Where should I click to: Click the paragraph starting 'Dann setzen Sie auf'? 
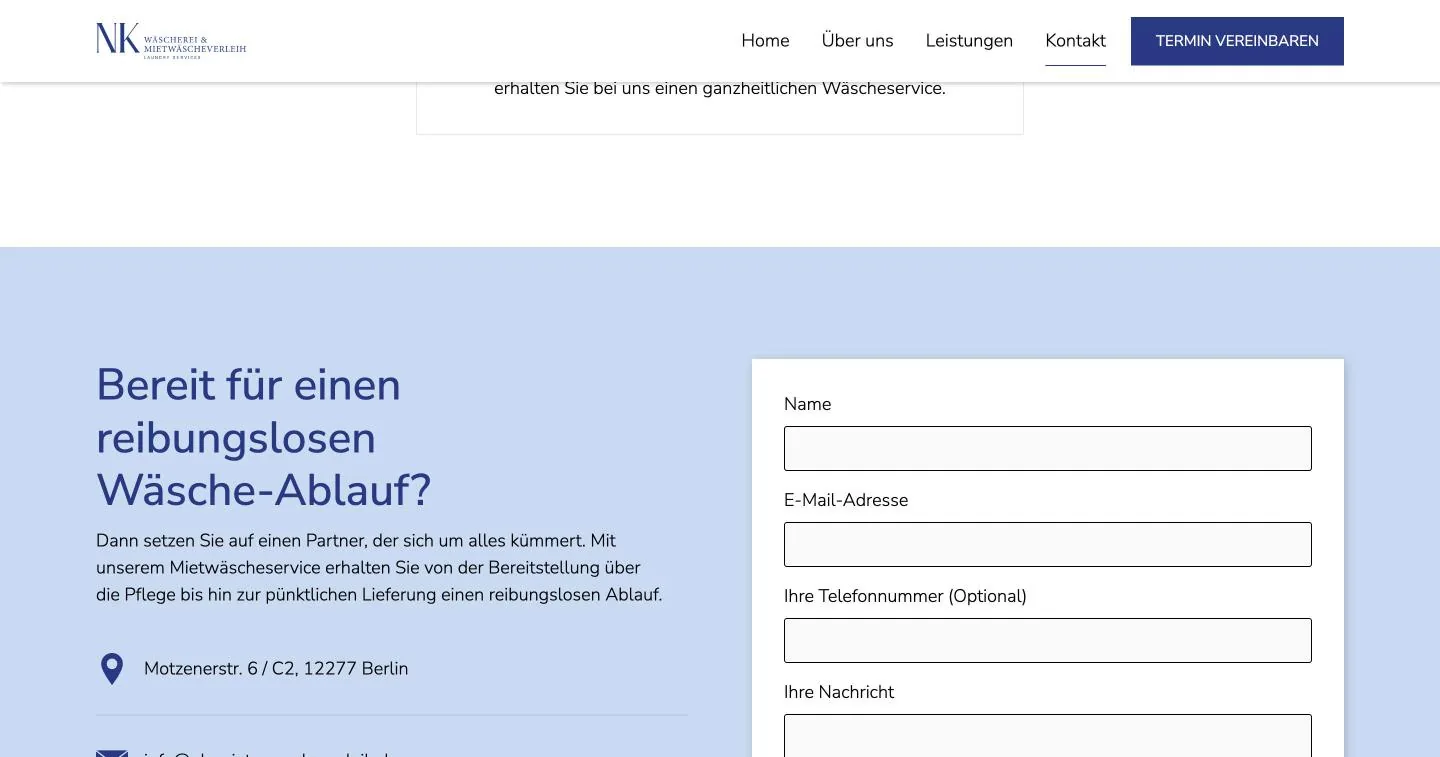(379, 568)
